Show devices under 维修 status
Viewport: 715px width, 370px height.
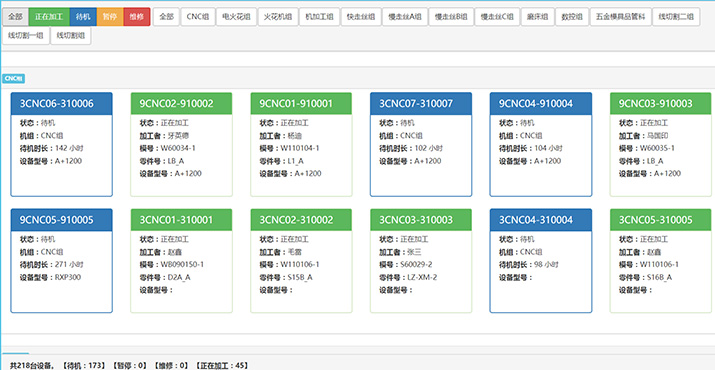click(136, 17)
